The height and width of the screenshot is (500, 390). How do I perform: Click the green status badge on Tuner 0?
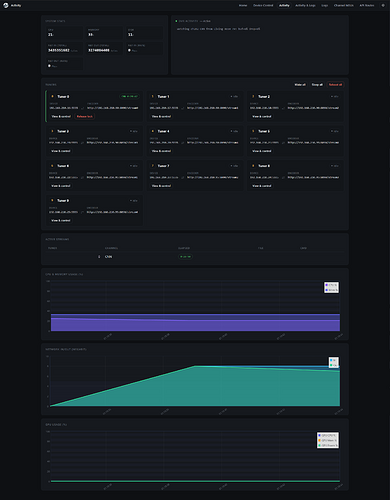(x=130, y=96)
